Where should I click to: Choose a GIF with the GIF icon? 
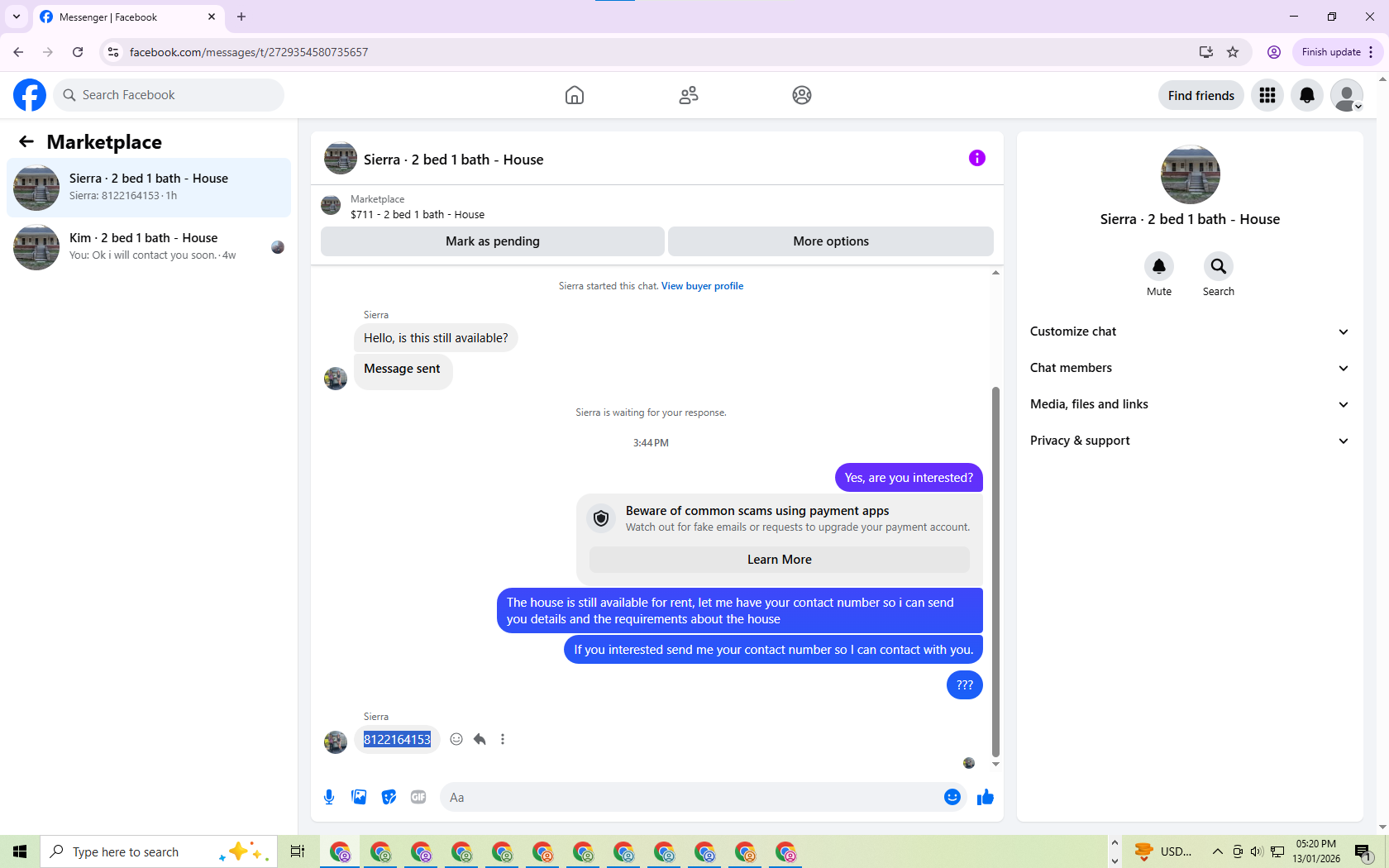tap(418, 797)
